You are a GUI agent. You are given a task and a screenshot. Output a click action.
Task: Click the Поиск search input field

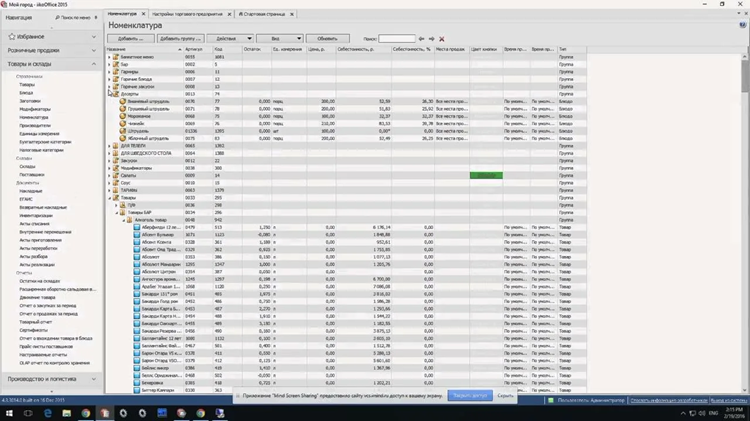396,38
